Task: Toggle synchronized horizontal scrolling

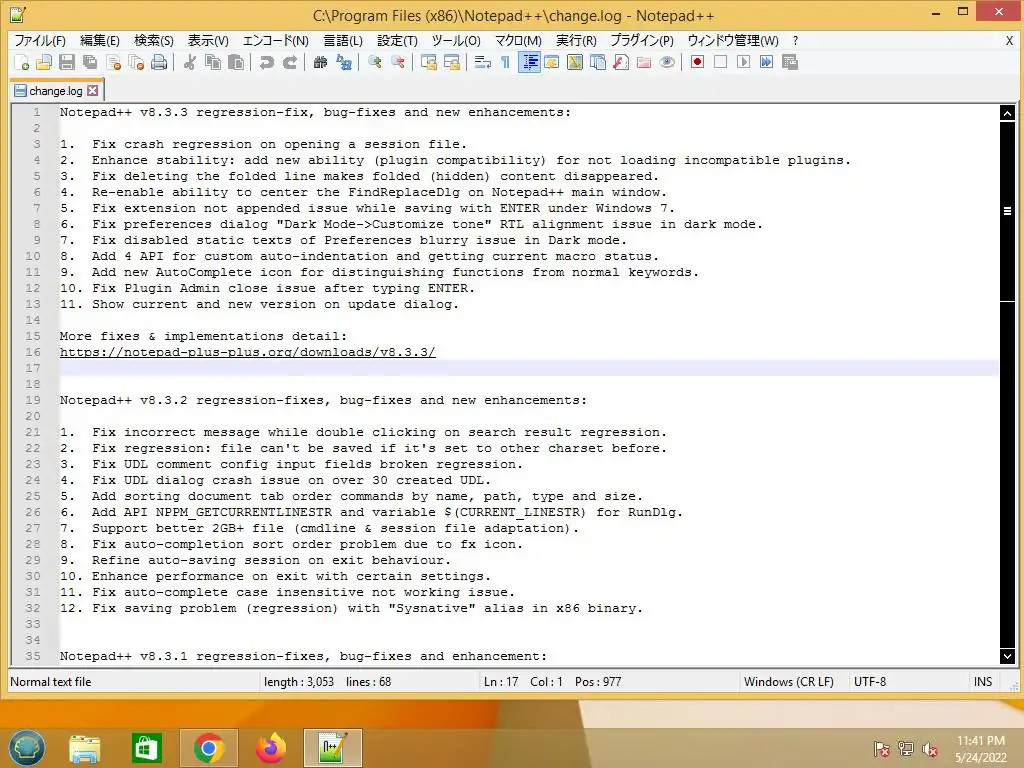Action: coord(452,62)
